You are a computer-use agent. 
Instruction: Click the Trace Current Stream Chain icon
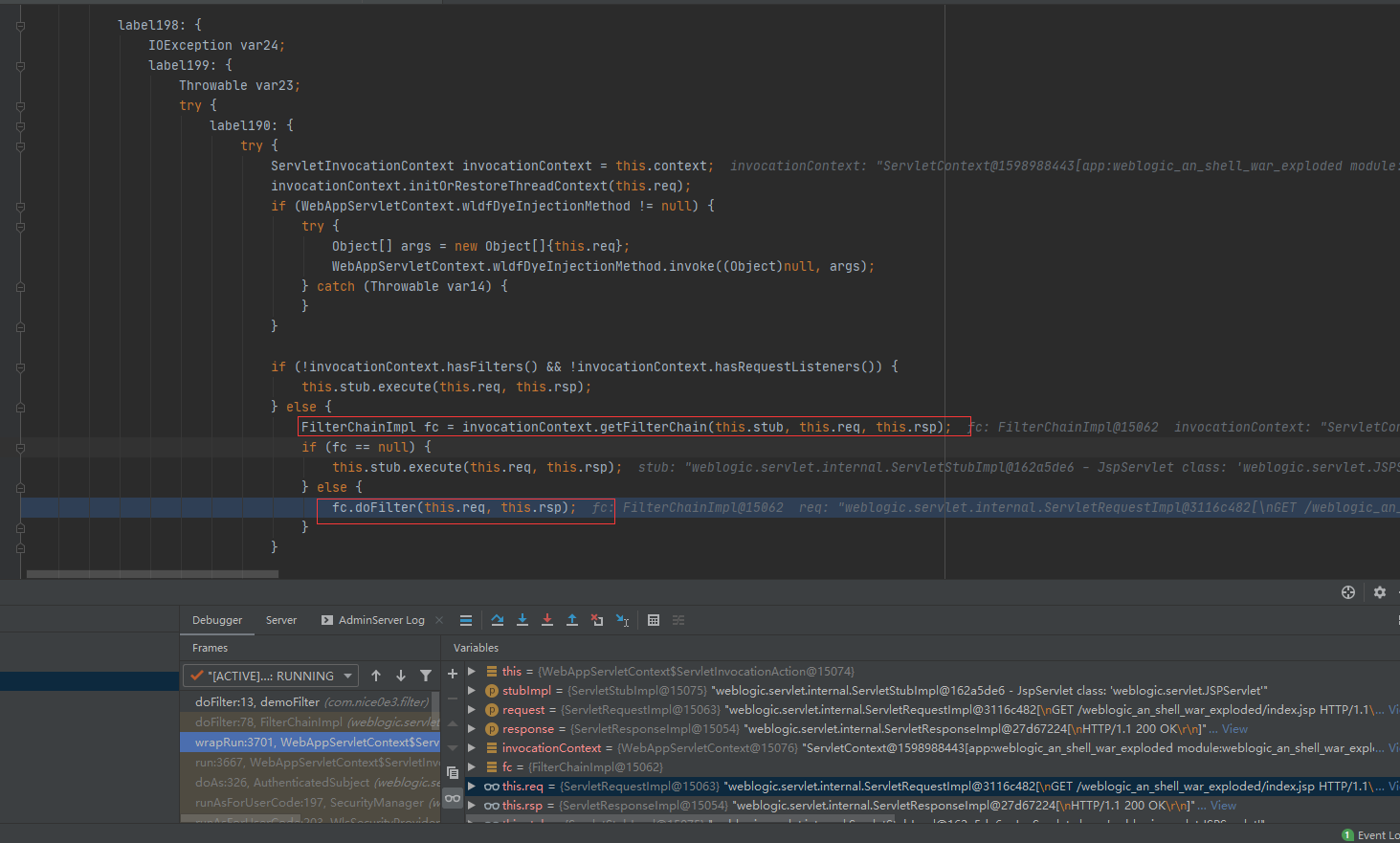pyautogui.click(x=678, y=620)
